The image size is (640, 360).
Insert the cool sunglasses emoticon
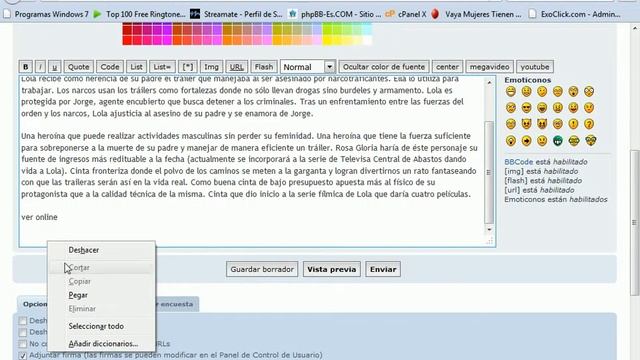coord(527,108)
